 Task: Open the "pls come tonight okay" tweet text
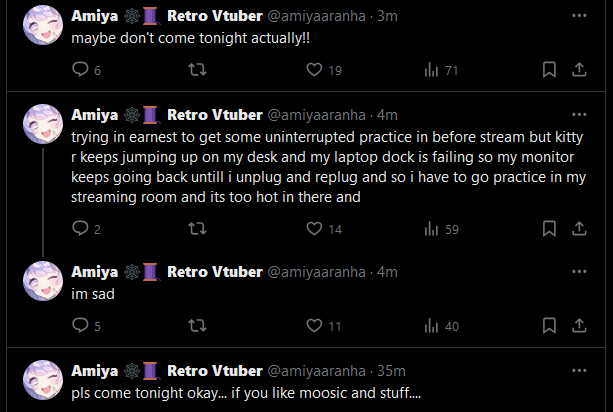click(x=245, y=394)
